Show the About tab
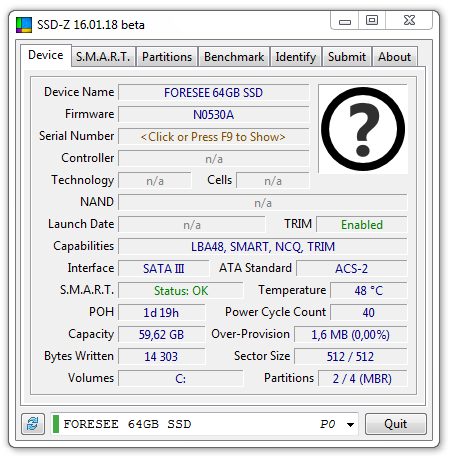 point(394,57)
